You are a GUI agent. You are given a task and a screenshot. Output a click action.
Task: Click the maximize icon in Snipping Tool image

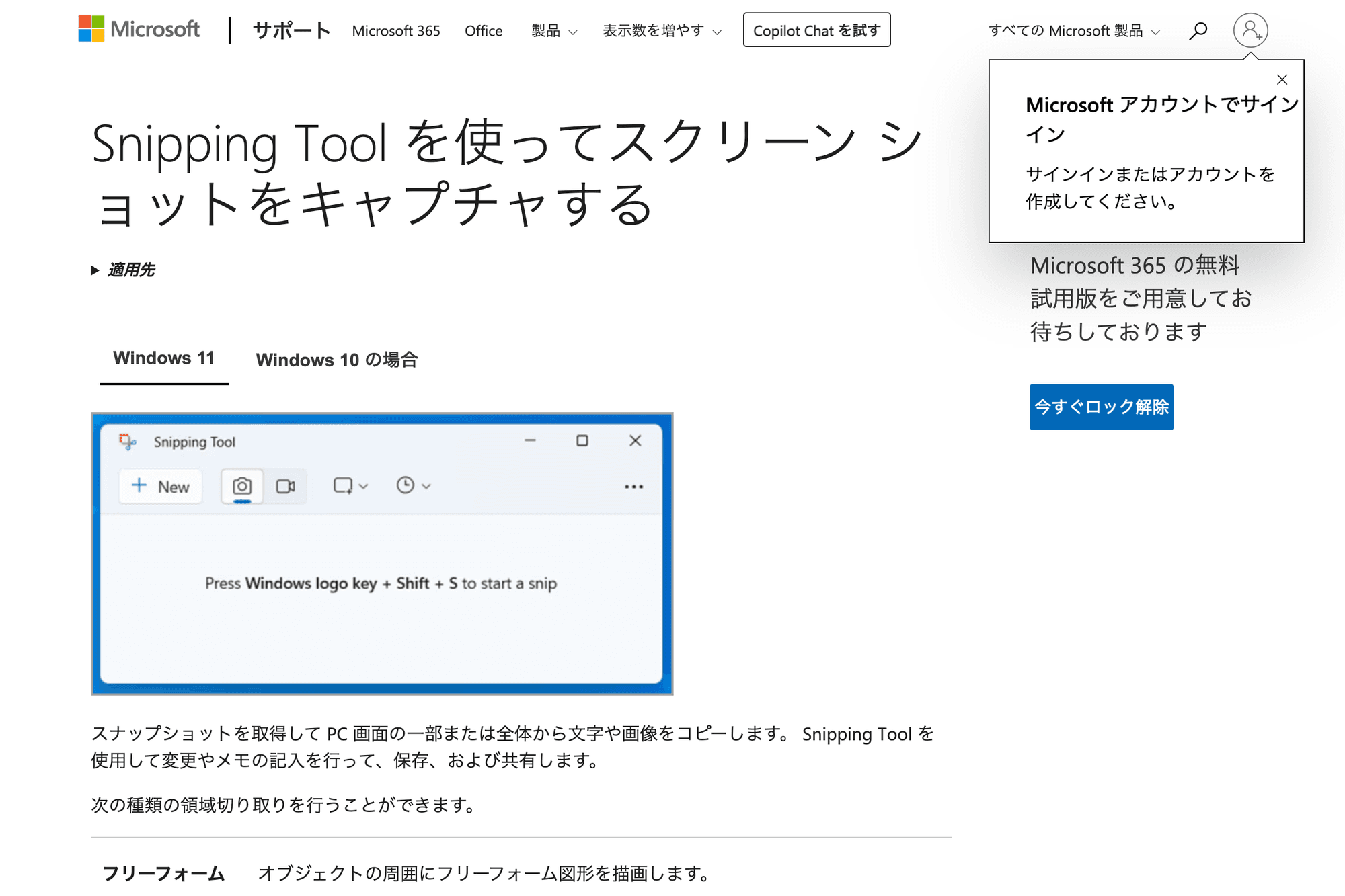click(x=582, y=440)
